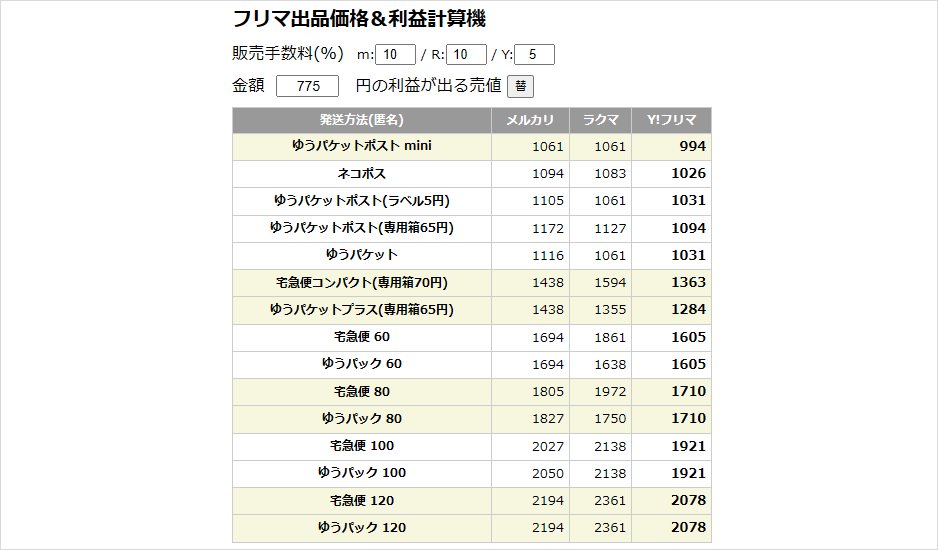Select the ラクマ price 1594 cell
The image size is (938, 550).
610,282
